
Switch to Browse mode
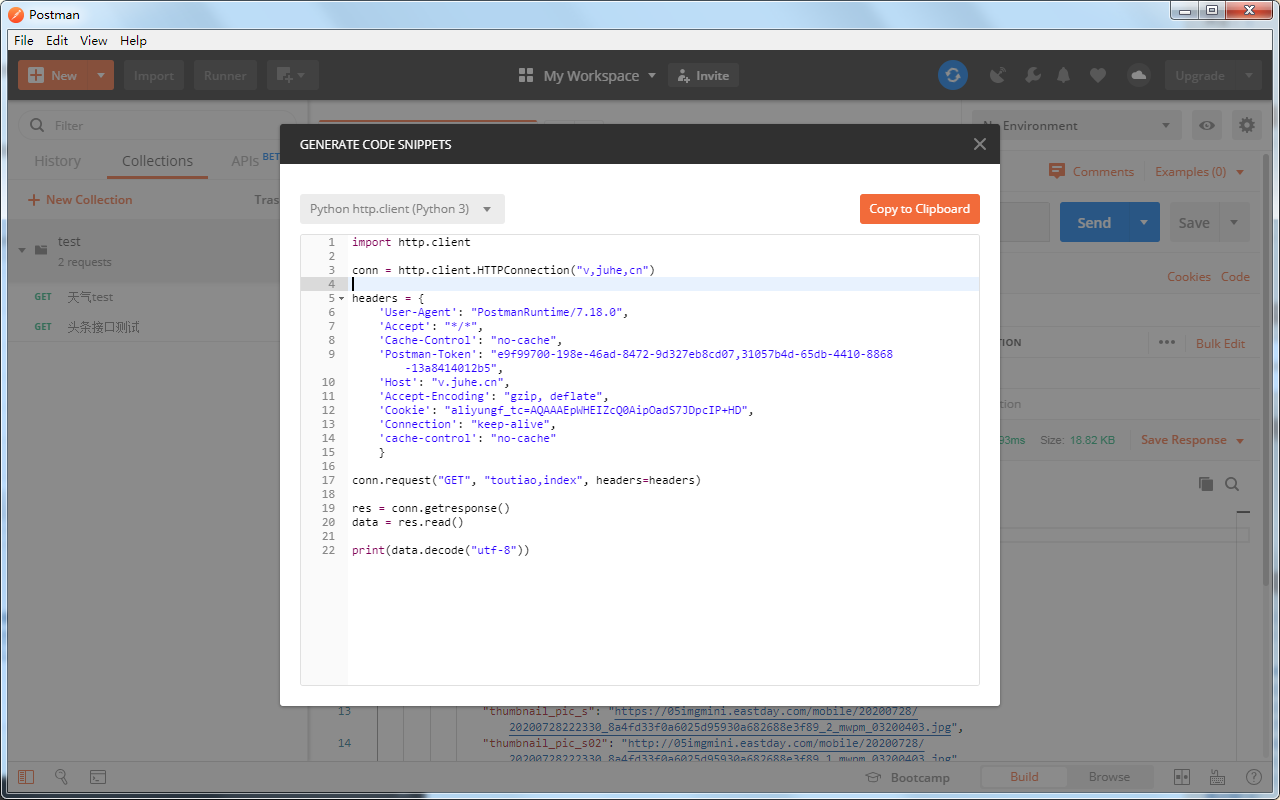(1109, 777)
